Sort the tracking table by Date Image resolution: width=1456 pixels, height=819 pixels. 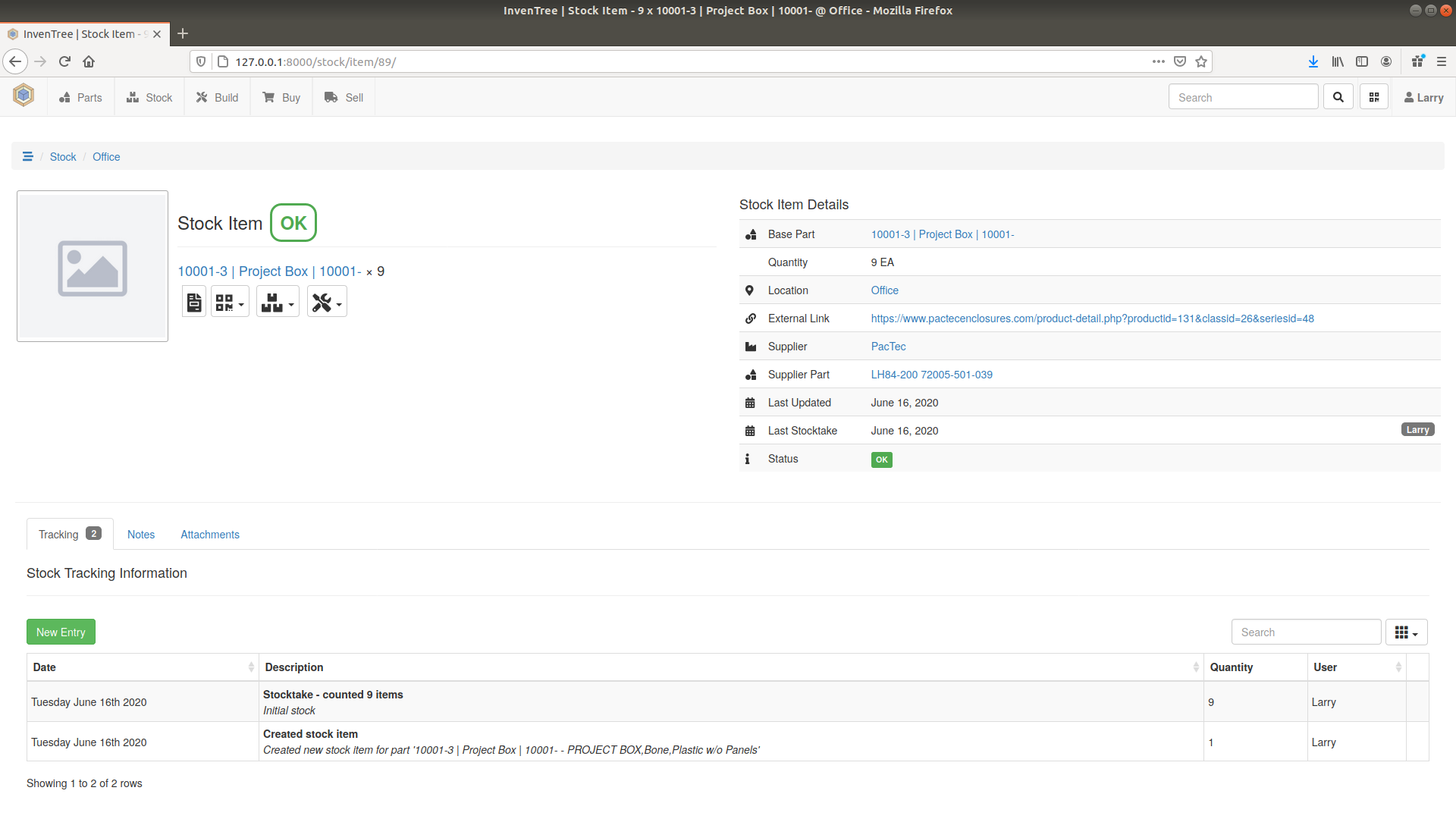[x=44, y=667]
